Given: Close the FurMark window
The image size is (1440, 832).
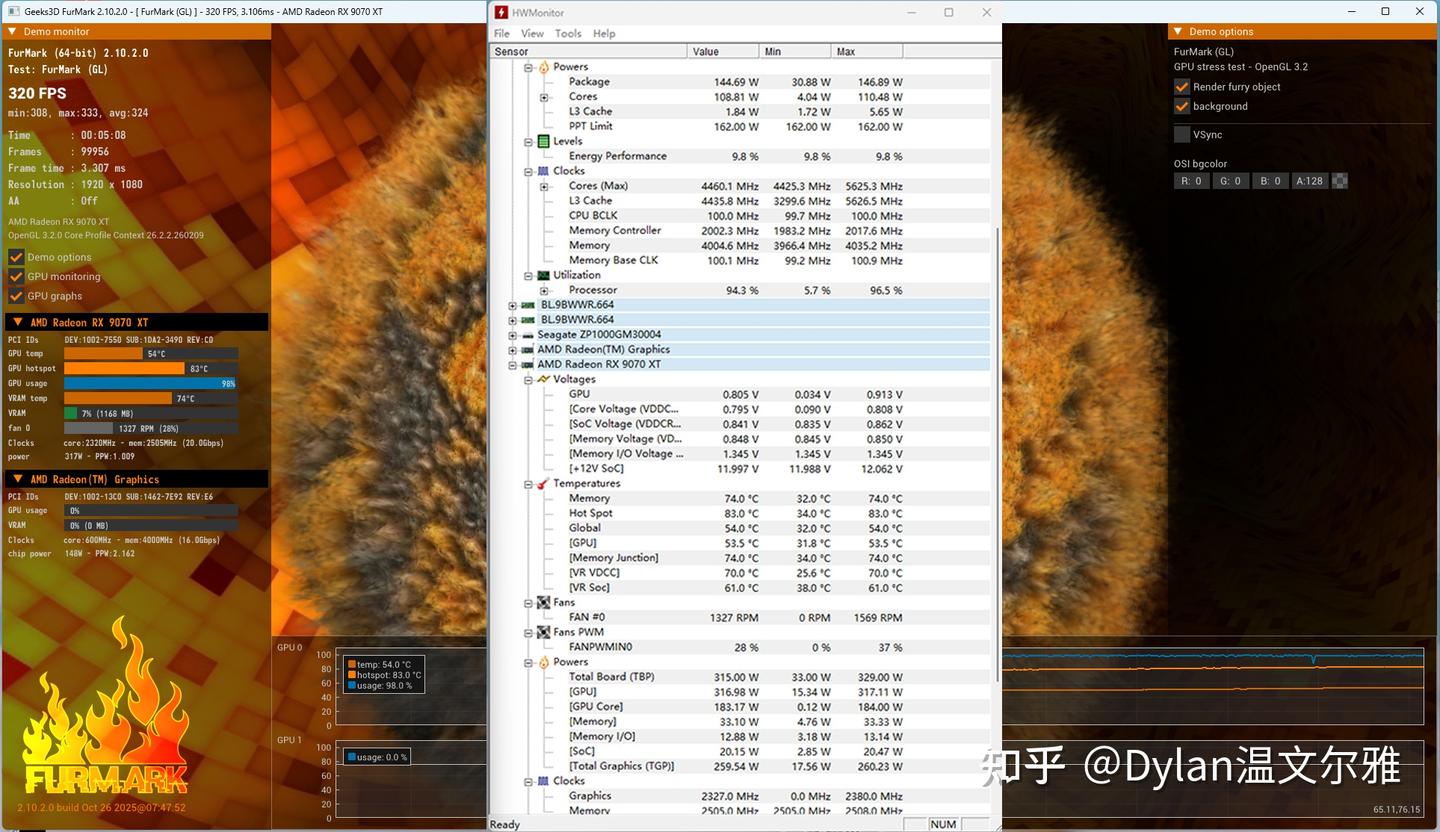Looking at the screenshot, I should pos(1421,11).
